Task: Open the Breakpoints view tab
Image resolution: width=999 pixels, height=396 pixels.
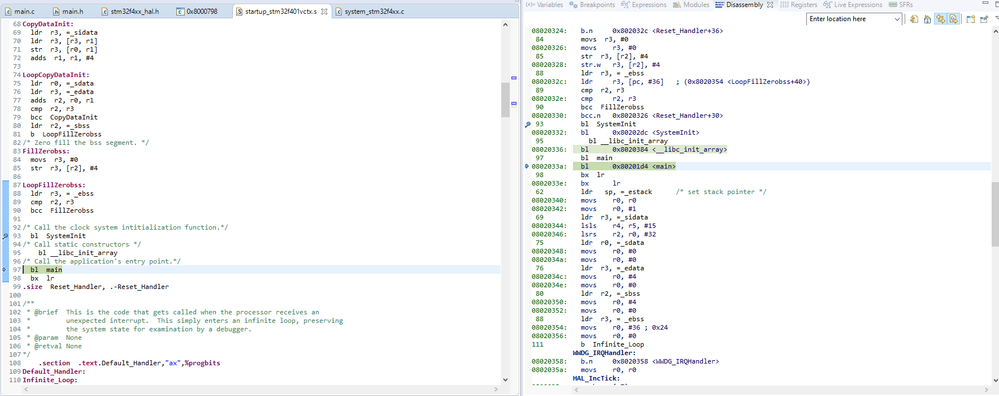Action: point(593,4)
